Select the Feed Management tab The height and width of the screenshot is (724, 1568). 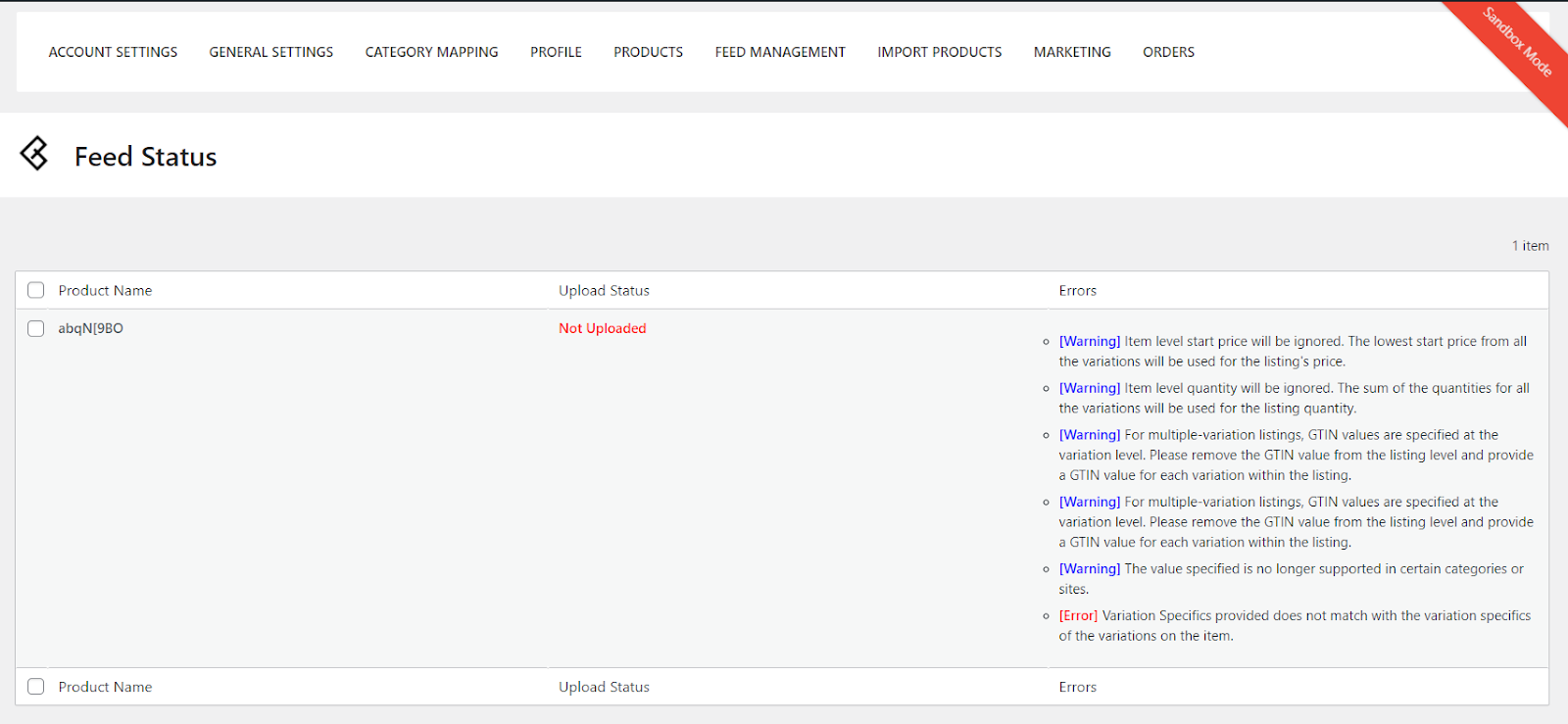point(780,52)
